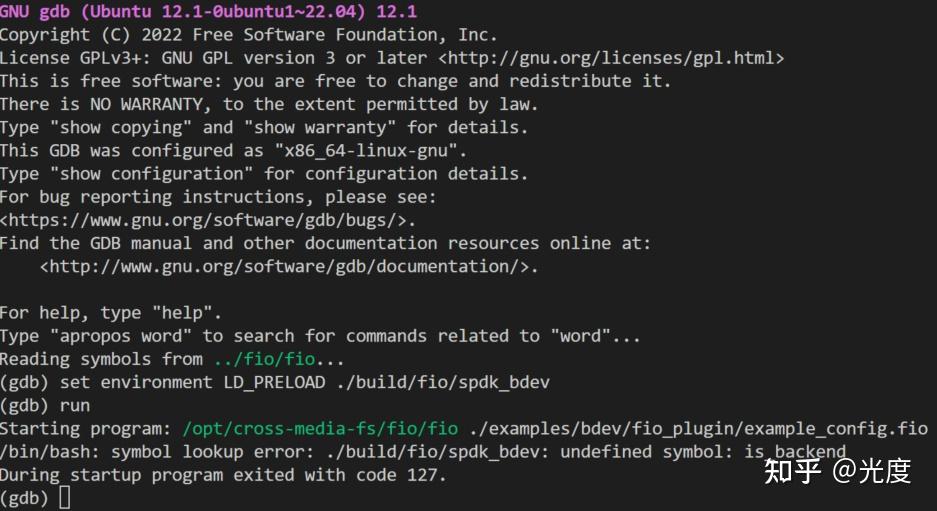Open the GDB documentation URL
Viewport: 937px width, 511px height.
(x=289, y=266)
